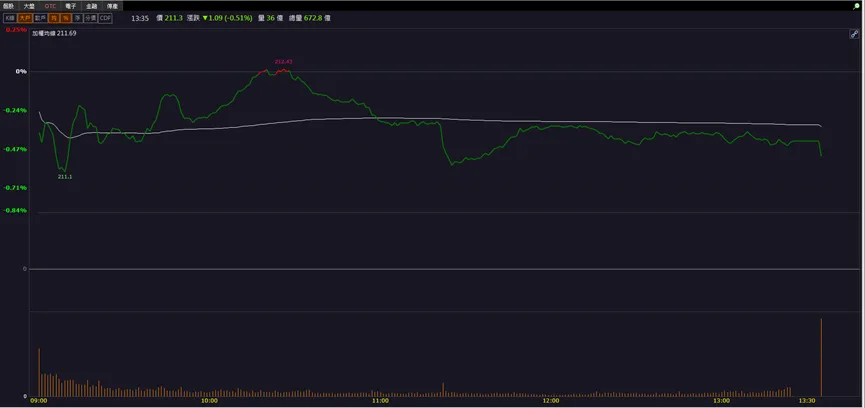Click the low price label 211.1
Viewport: 865px width, 408px height.
point(65,177)
